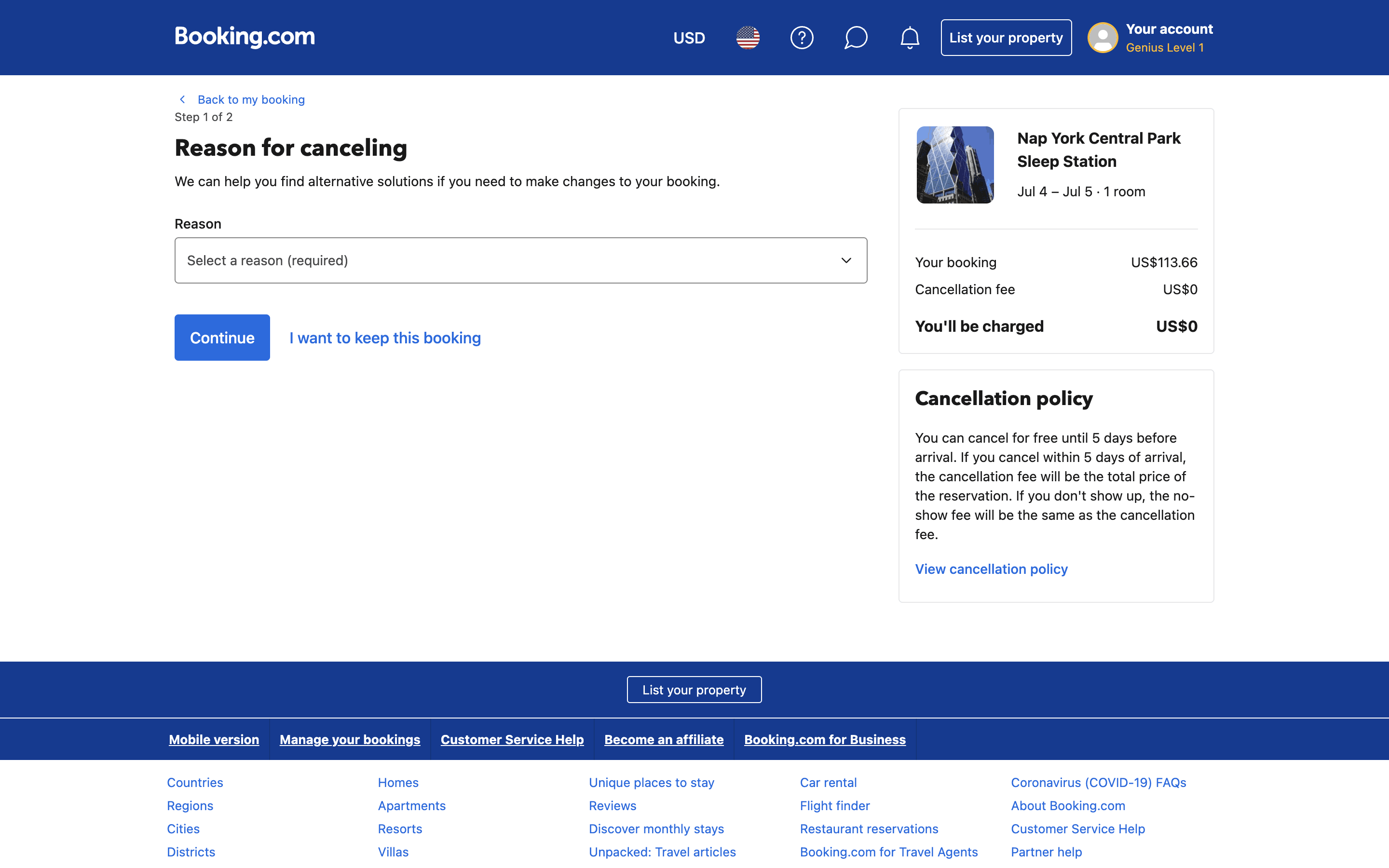Viewport: 1389px width, 868px height.
Task: Click the reason dropdown chevron arrow
Action: click(x=845, y=260)
